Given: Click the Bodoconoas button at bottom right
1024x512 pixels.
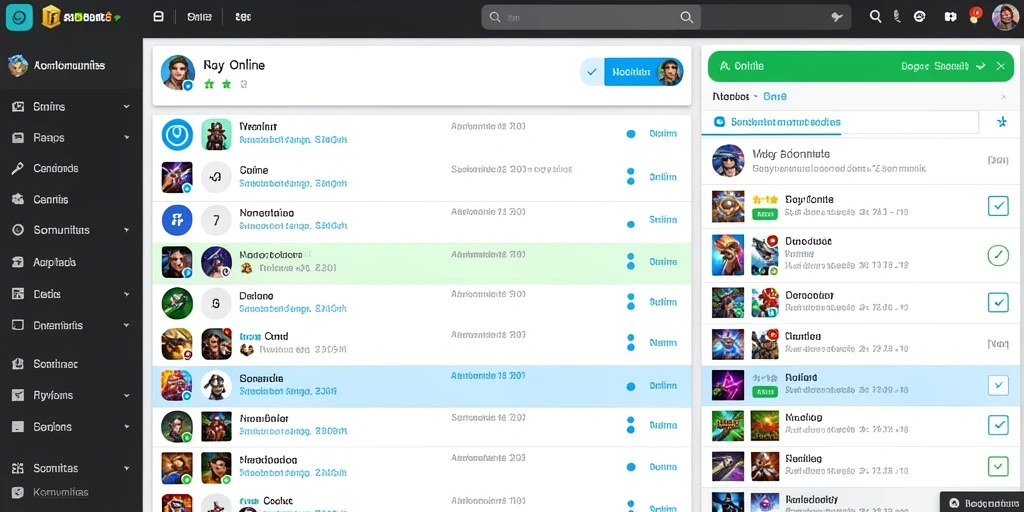Looking at the screenshot, I should click(x=982, y=503).
